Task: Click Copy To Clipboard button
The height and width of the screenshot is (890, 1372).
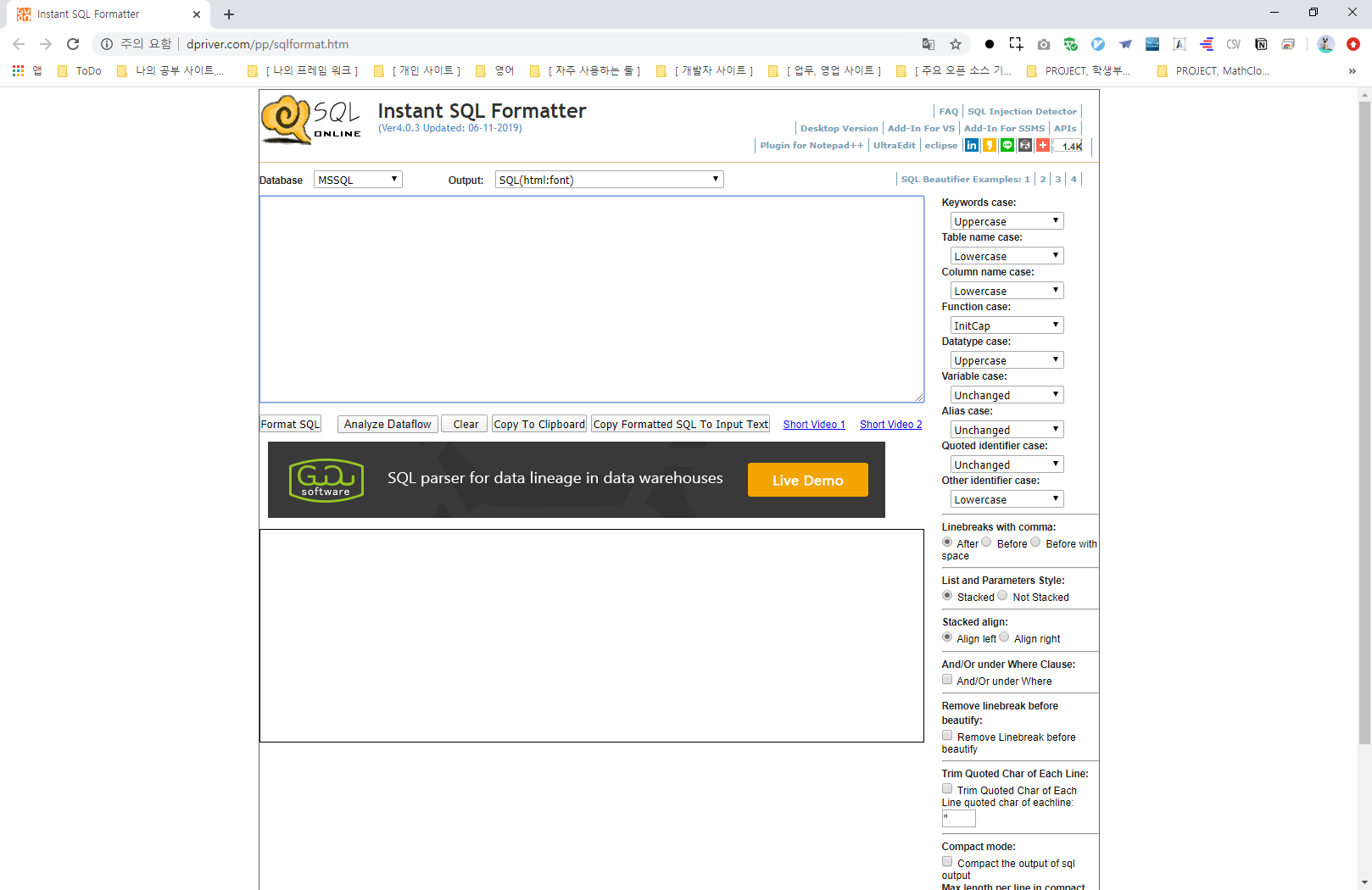Action: (x=539, y=424)
